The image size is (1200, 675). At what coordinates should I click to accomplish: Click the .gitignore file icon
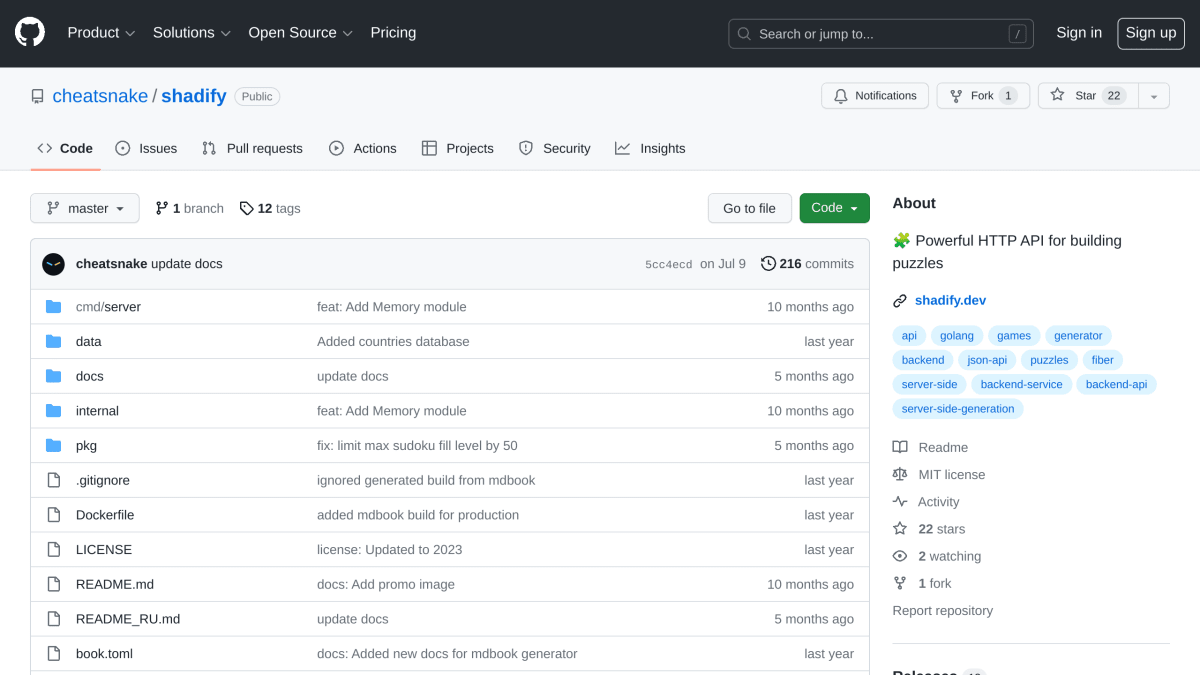pos(53,481)
